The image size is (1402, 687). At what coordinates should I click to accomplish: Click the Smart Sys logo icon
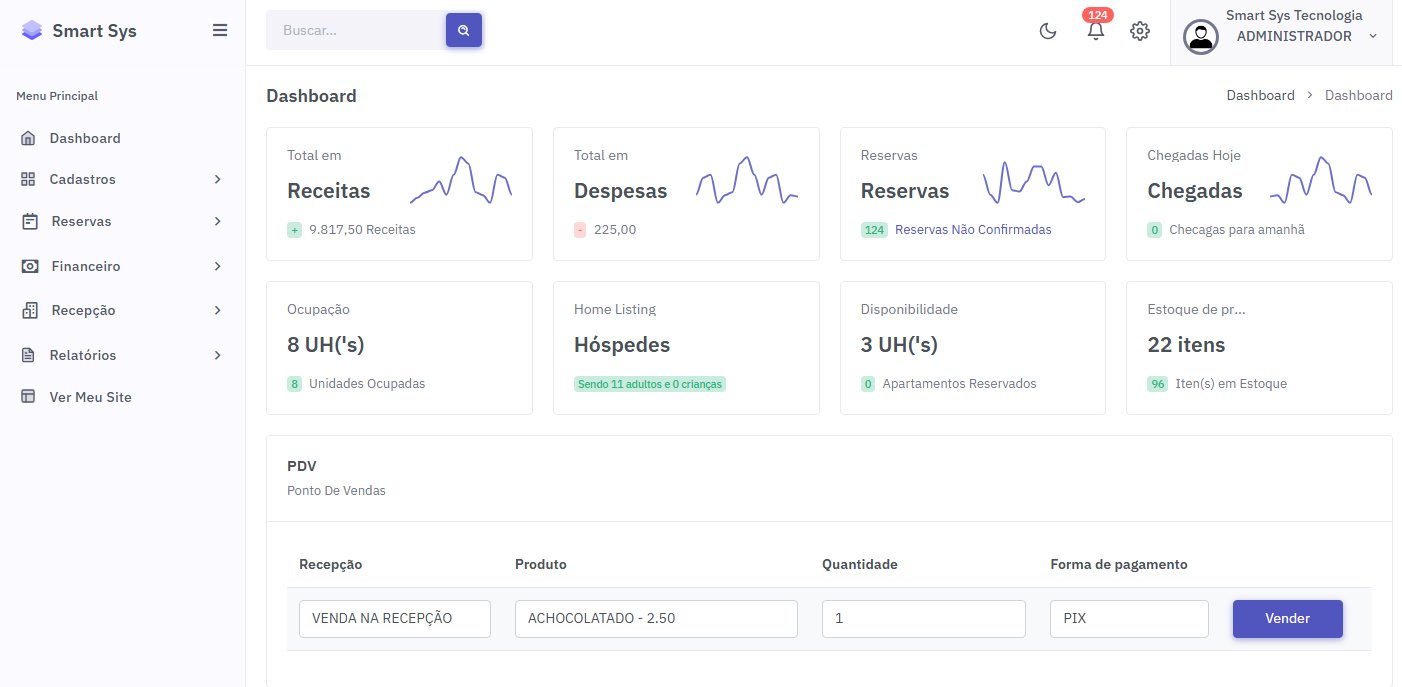32,31
